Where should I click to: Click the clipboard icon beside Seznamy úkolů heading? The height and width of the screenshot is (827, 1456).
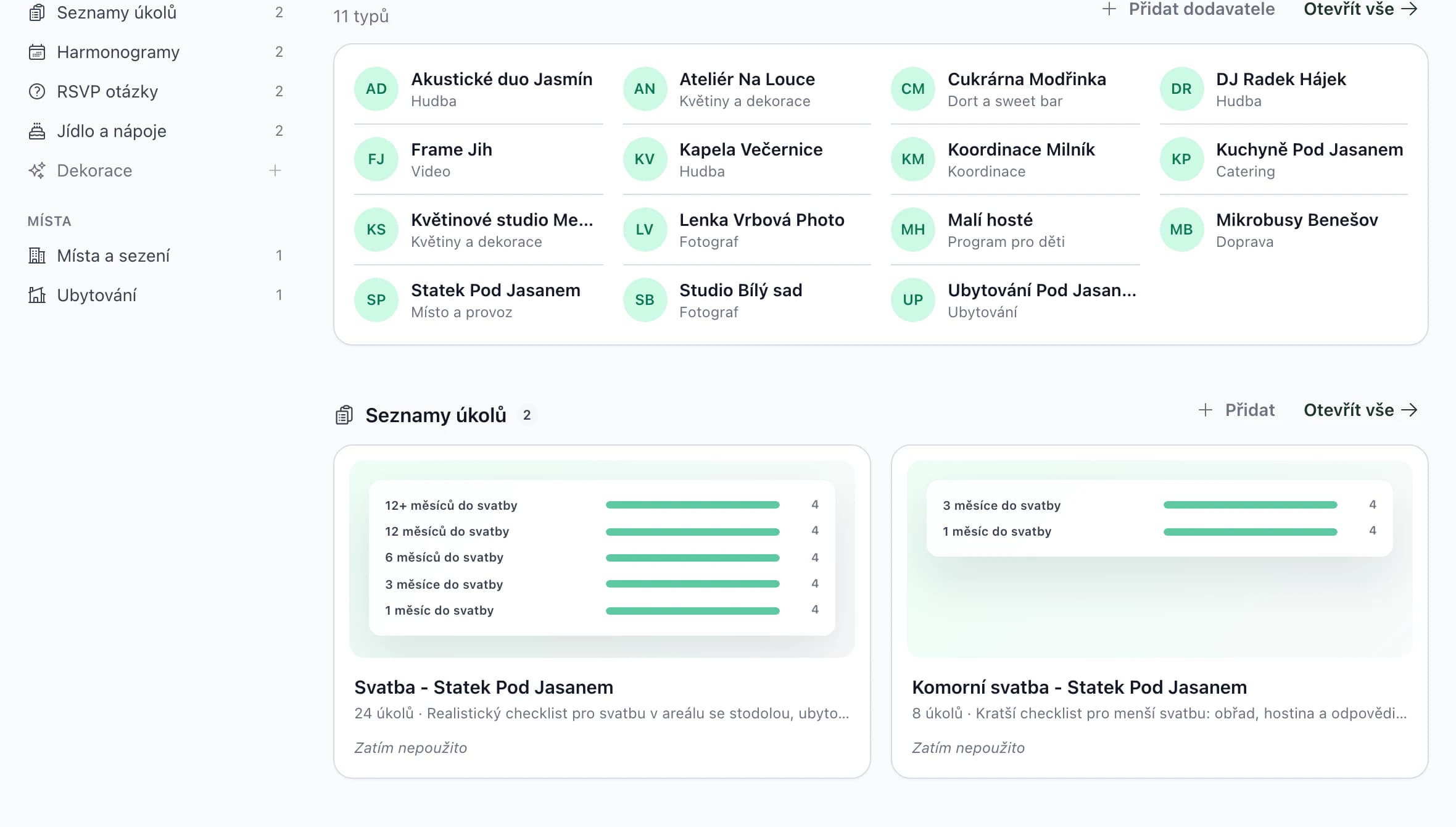click(x=344, y=415)
